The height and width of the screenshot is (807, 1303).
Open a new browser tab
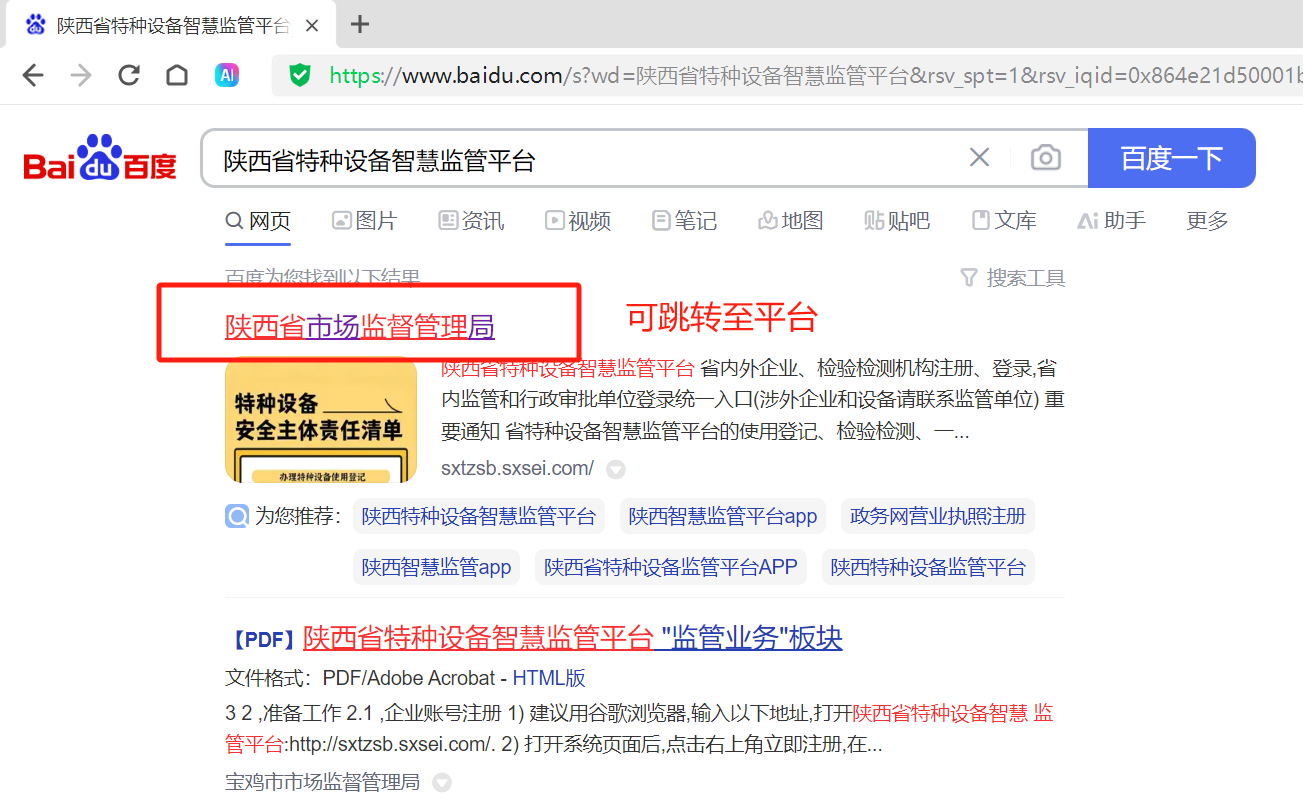(360, 24)
